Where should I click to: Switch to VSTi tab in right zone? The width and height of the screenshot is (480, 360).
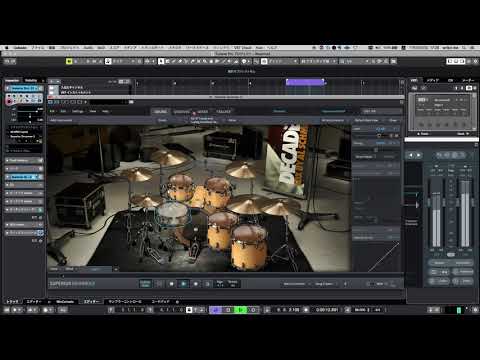tap(414, 80)
